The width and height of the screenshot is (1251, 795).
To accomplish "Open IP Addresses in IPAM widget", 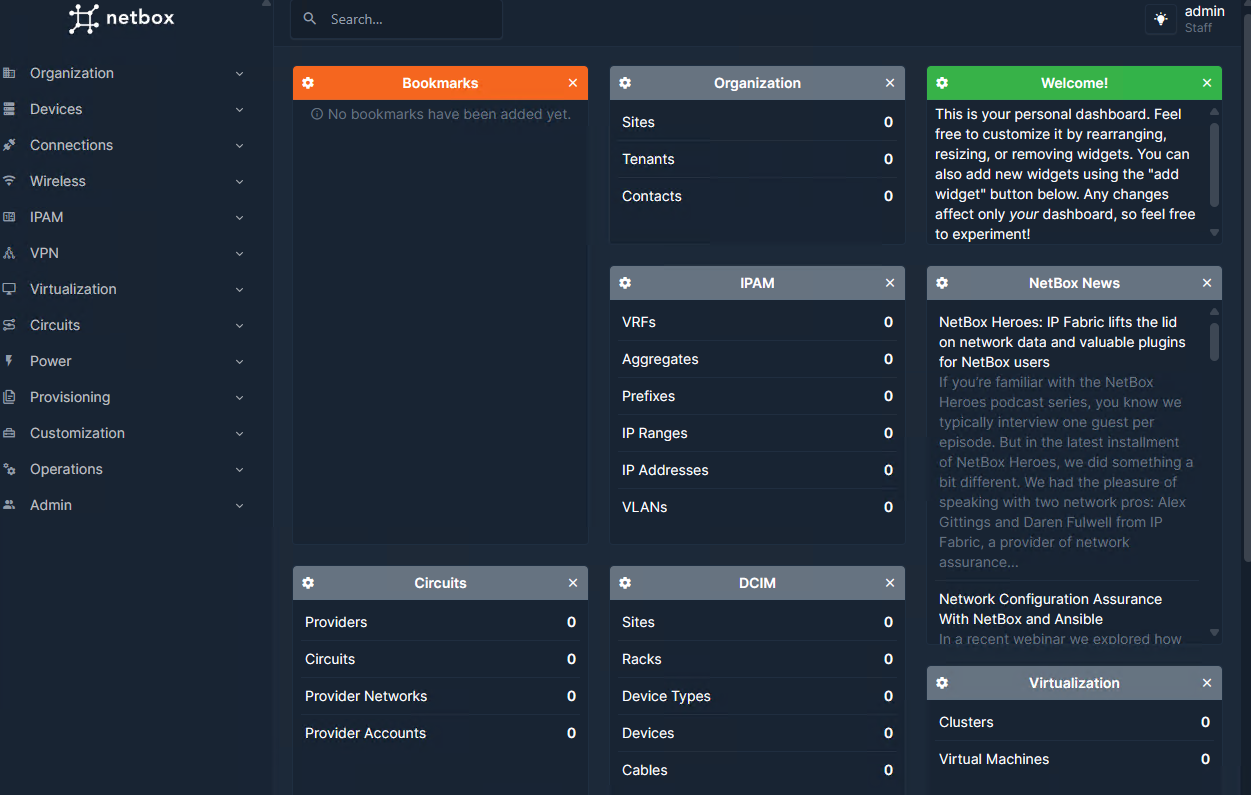I will coord(757,470).
